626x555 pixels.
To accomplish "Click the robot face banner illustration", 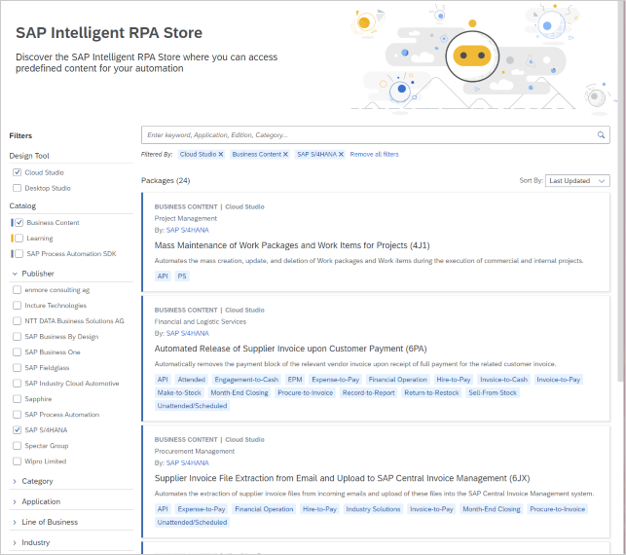I will pos(472,56).
